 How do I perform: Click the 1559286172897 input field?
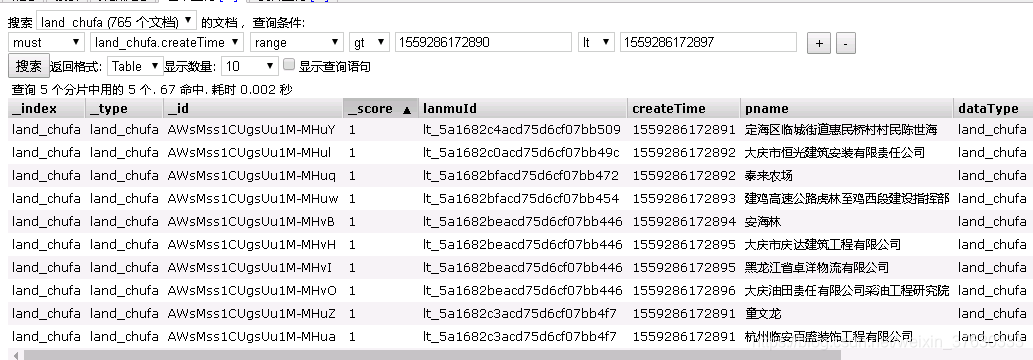(708, 42)
